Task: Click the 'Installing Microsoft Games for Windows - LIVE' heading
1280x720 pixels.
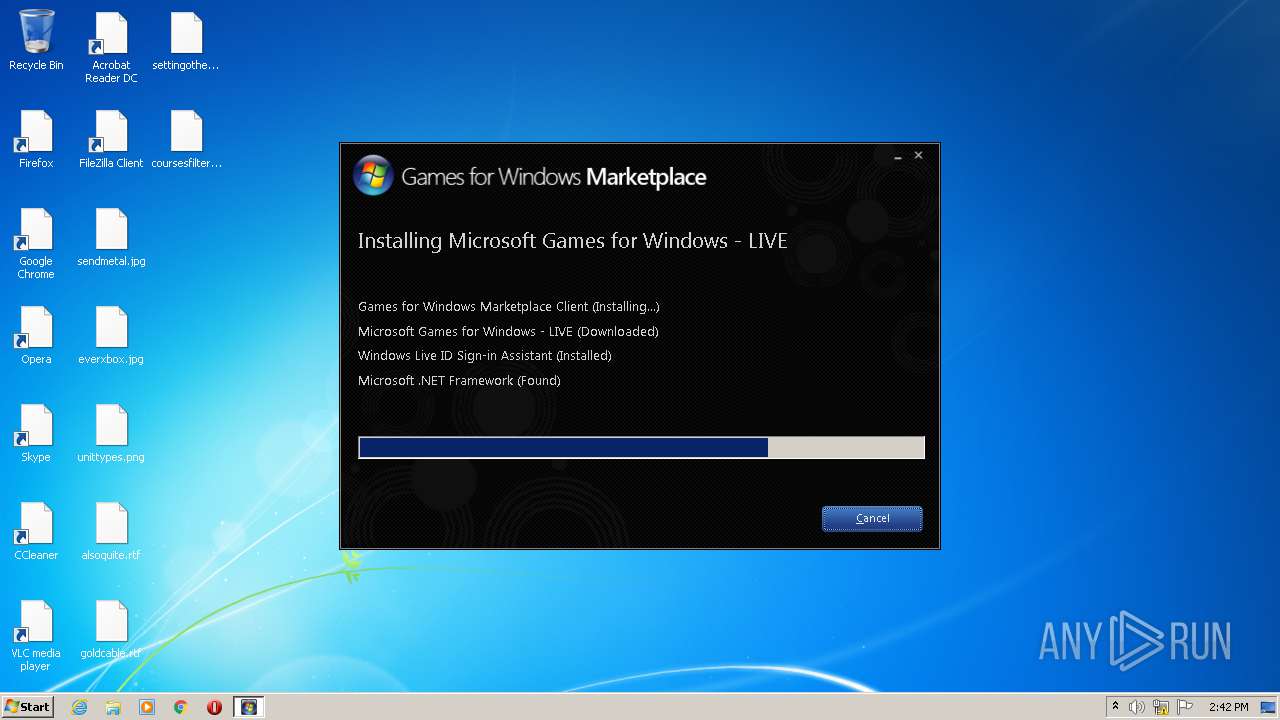Action: coord(573,241)
